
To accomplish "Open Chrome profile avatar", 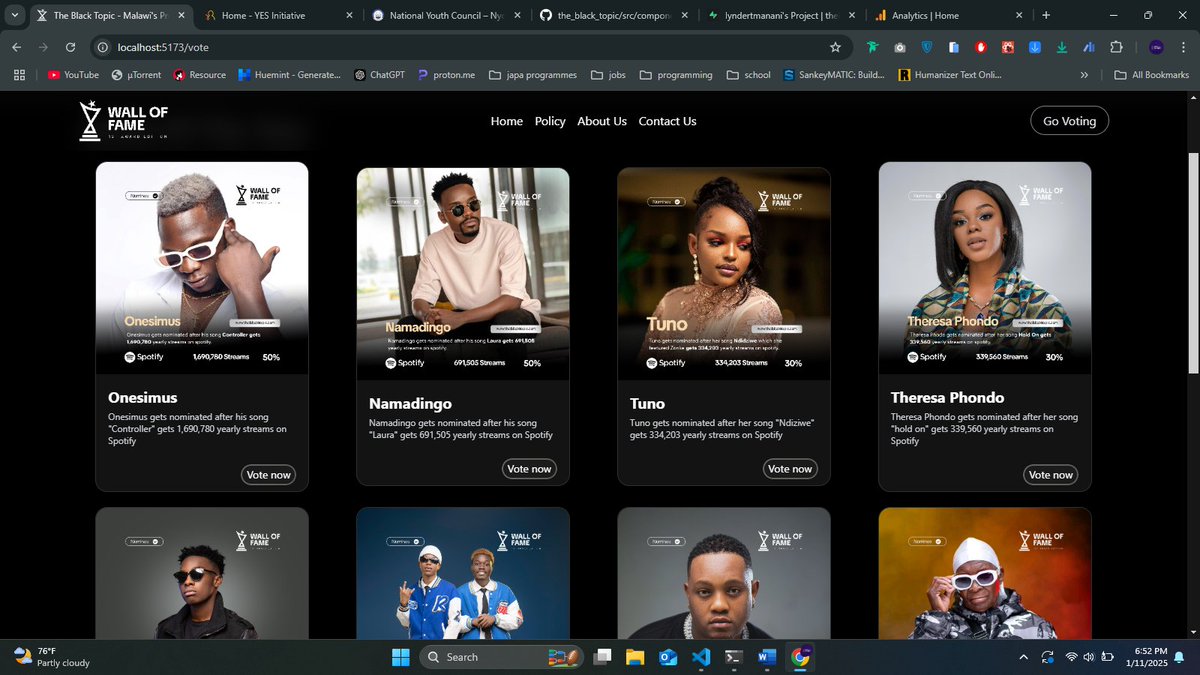I will point(1156,47).
